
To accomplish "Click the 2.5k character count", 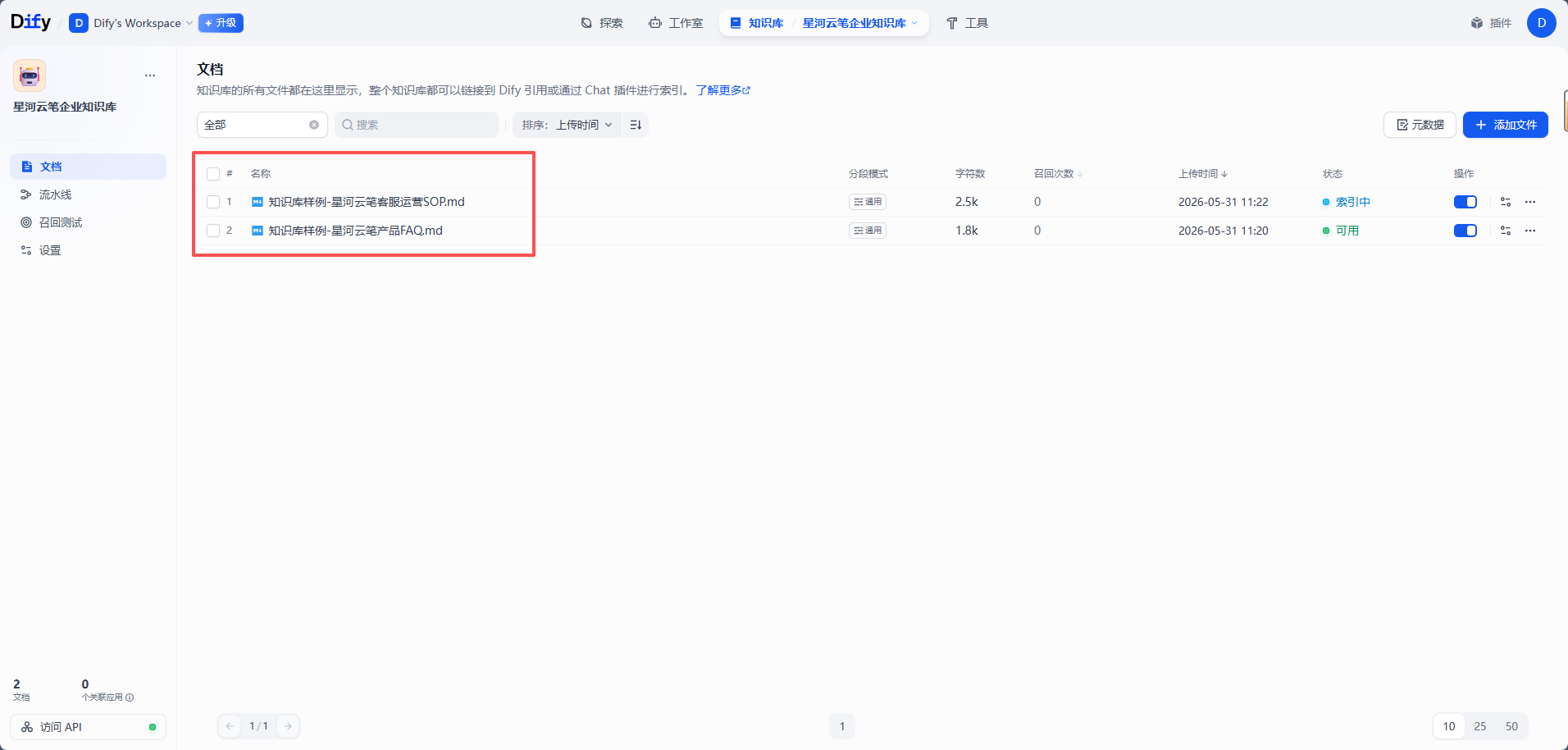I will 967,202.
